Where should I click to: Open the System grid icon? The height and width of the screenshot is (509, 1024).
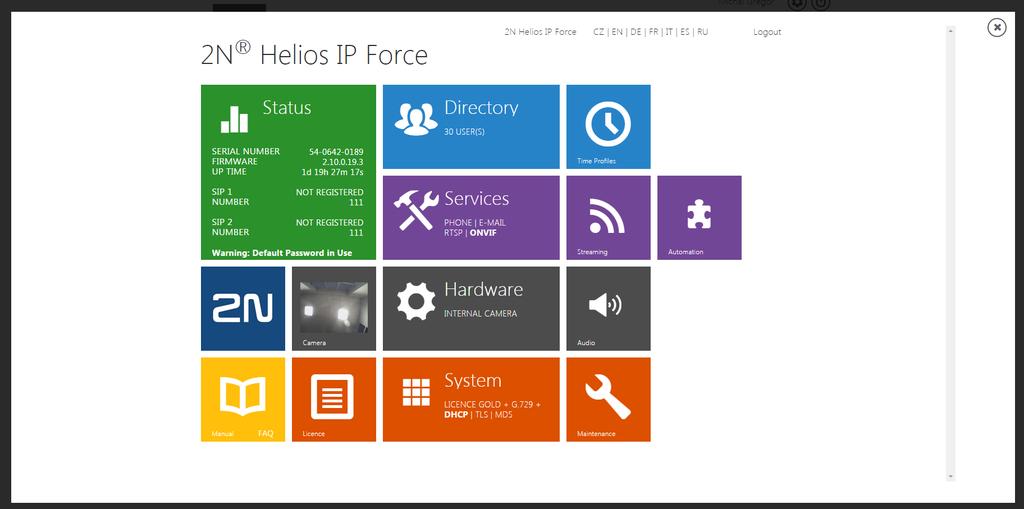416,392
